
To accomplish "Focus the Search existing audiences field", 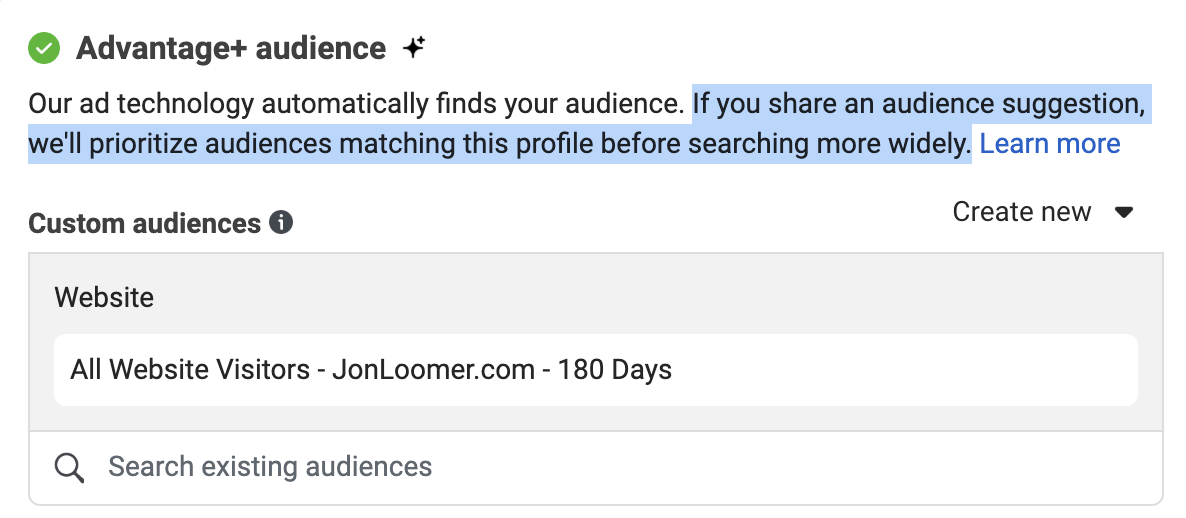I will click(595, 467).
